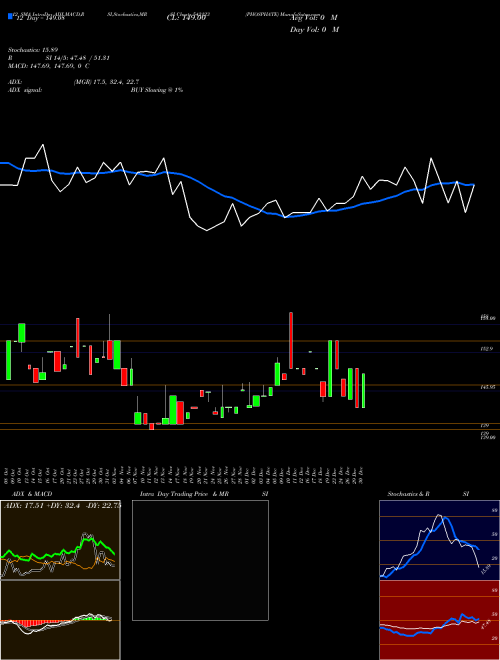Click the last date label on the x-axis
Image resolution: width=500 pixels, height=660 pixels.
tap(361, 475)
